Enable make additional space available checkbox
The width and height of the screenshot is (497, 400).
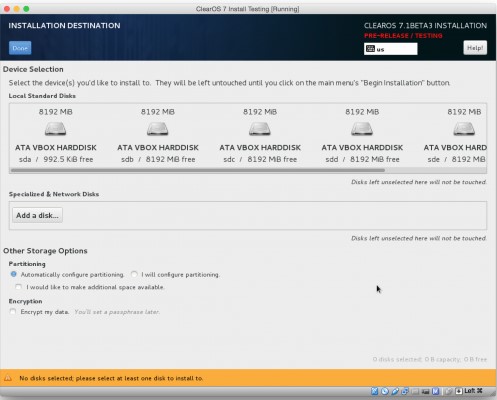point(18,287)
